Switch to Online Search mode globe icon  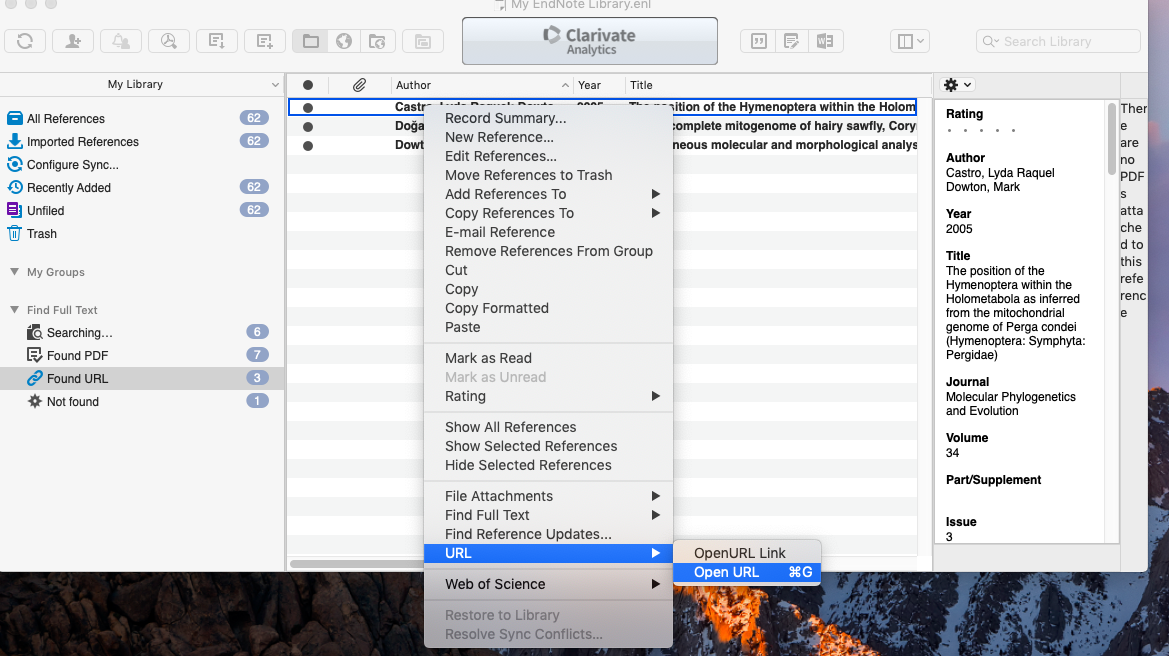[x=344, y=41]
